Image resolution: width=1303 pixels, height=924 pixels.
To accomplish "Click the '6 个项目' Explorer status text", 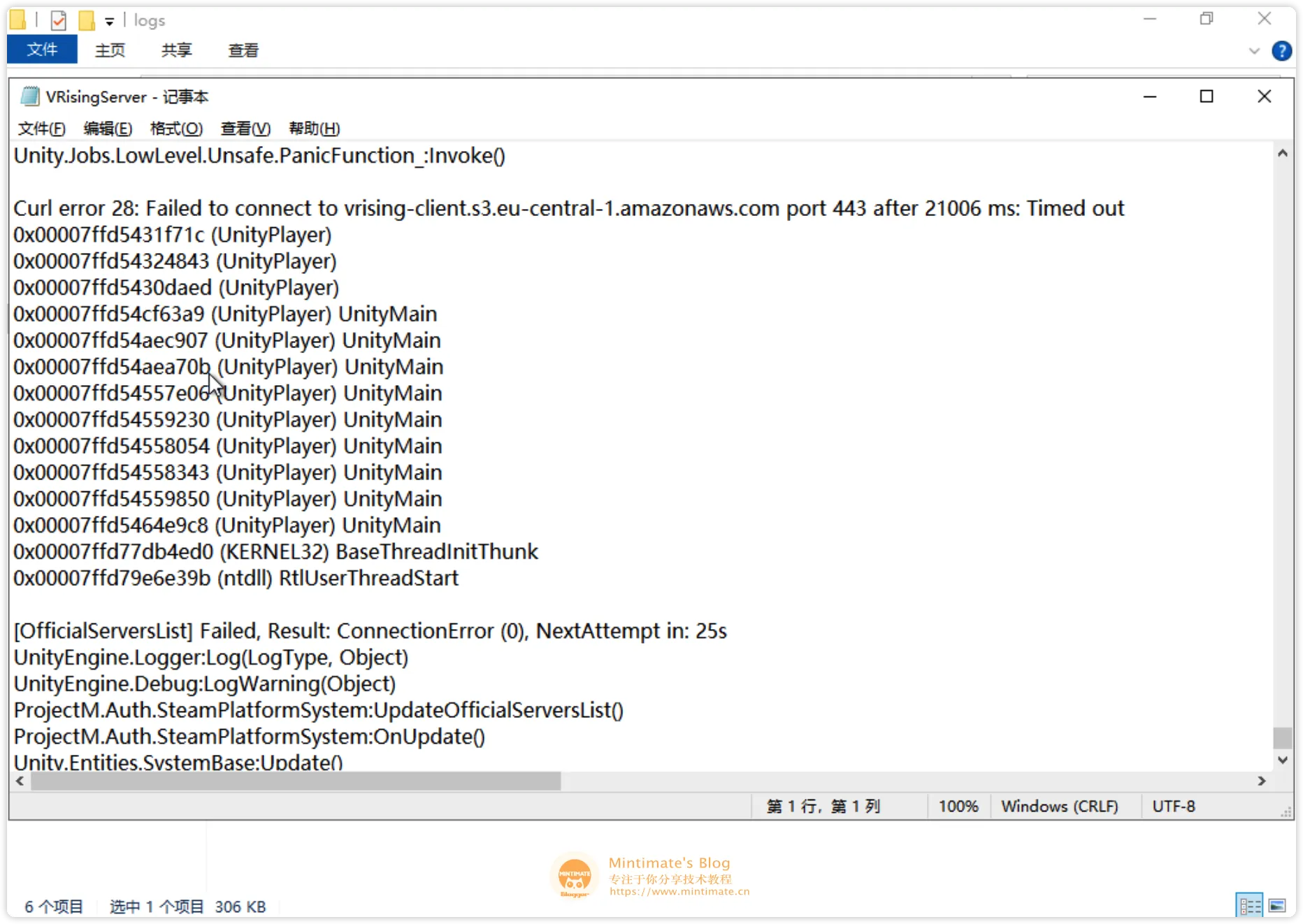I will click(54, 907).
